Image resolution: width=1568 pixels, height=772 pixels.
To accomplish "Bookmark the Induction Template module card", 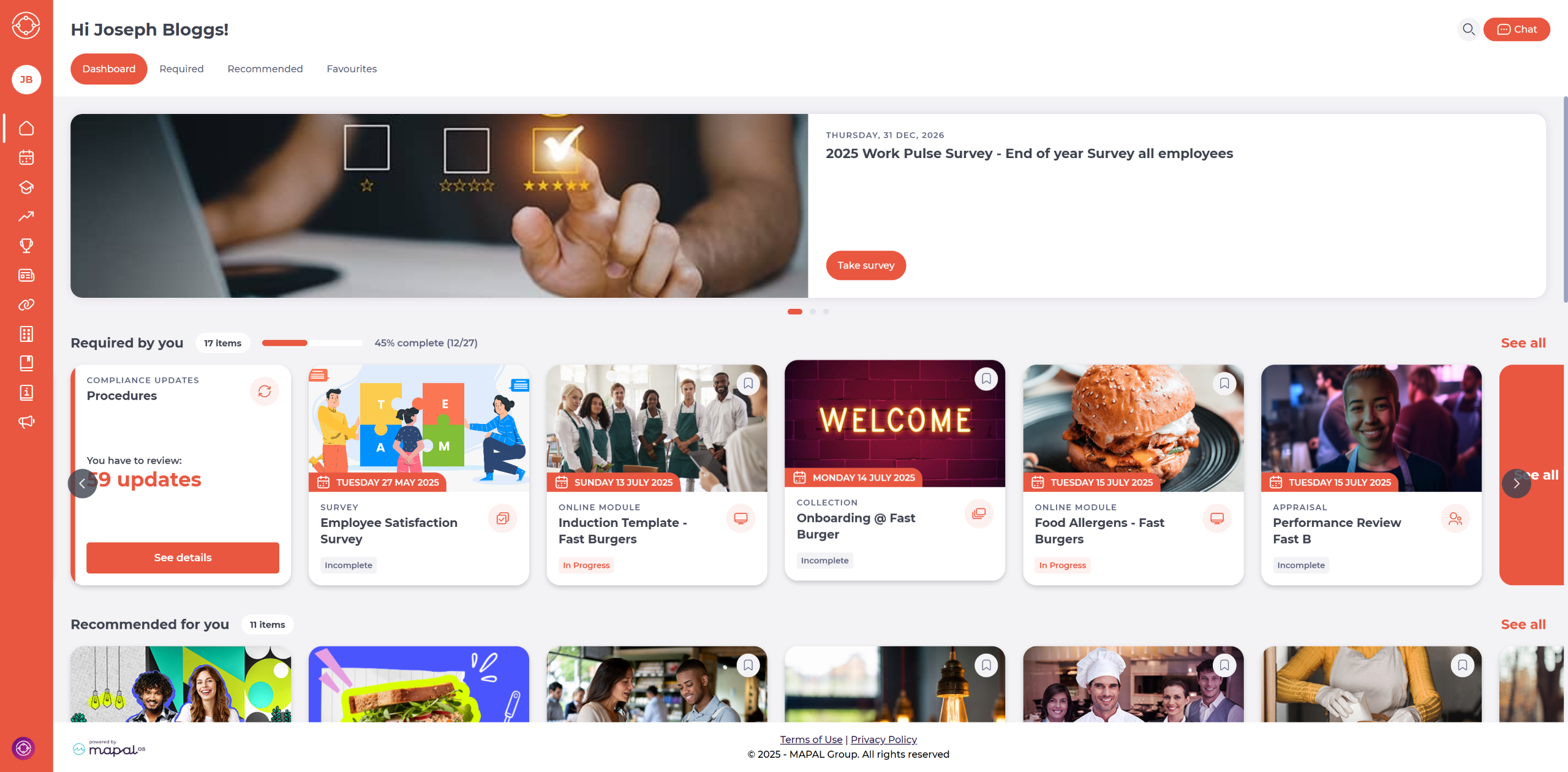I will click(x=748, y=384).
